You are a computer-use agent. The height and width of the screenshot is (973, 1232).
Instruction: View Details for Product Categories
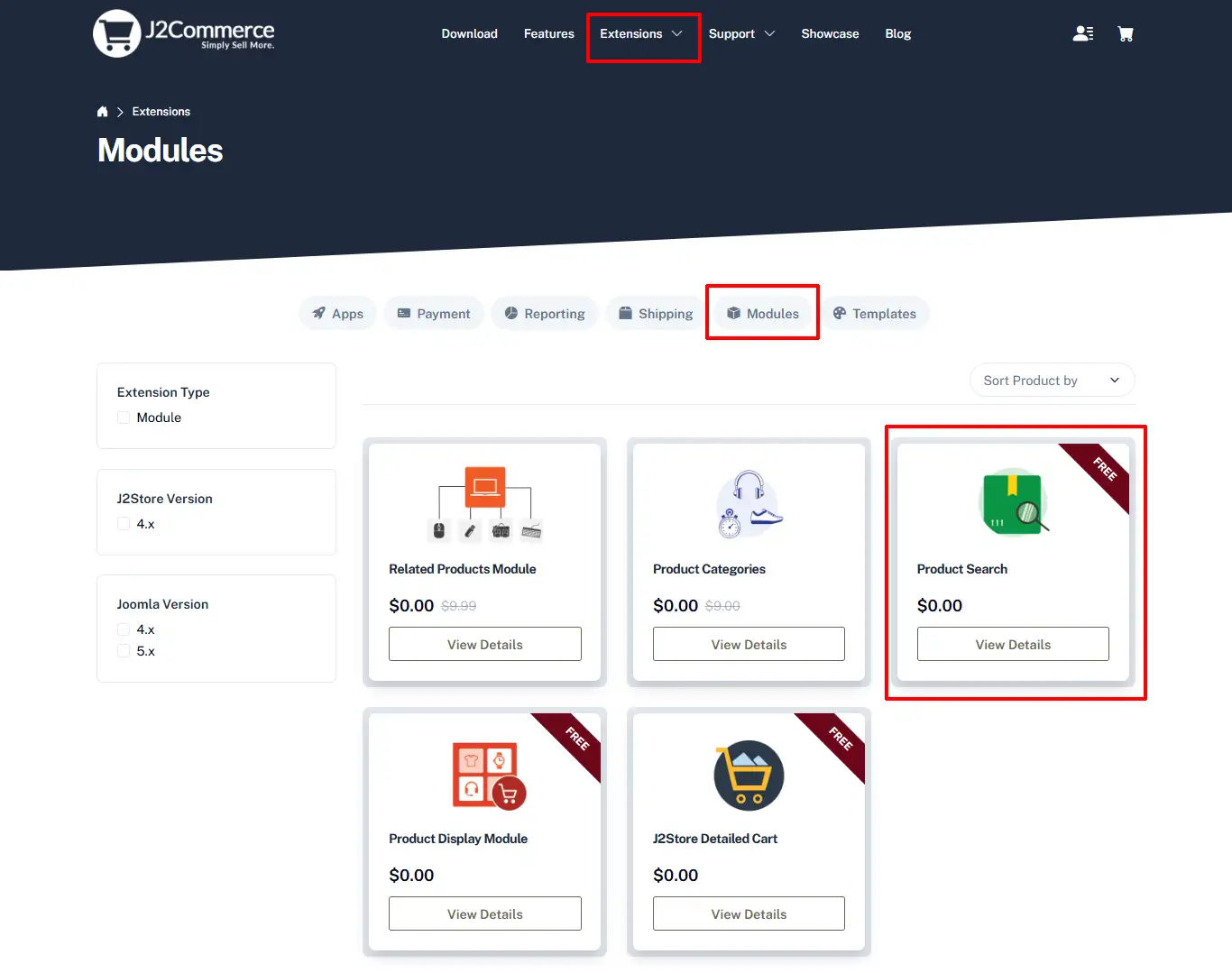pos(749,645)
